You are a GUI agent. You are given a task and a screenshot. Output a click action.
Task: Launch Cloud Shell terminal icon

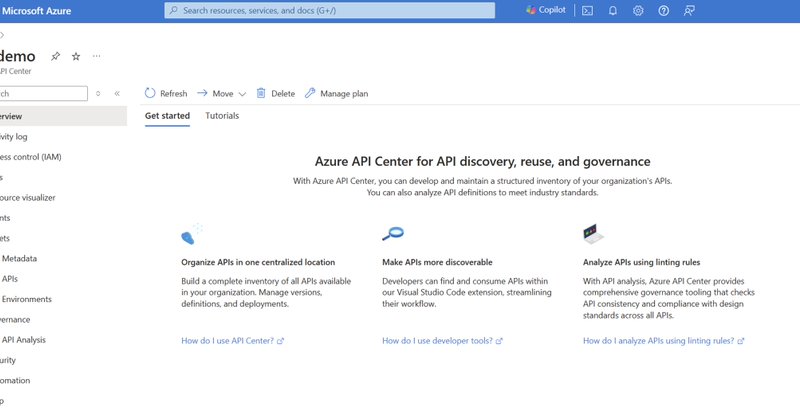pos(587,10)
